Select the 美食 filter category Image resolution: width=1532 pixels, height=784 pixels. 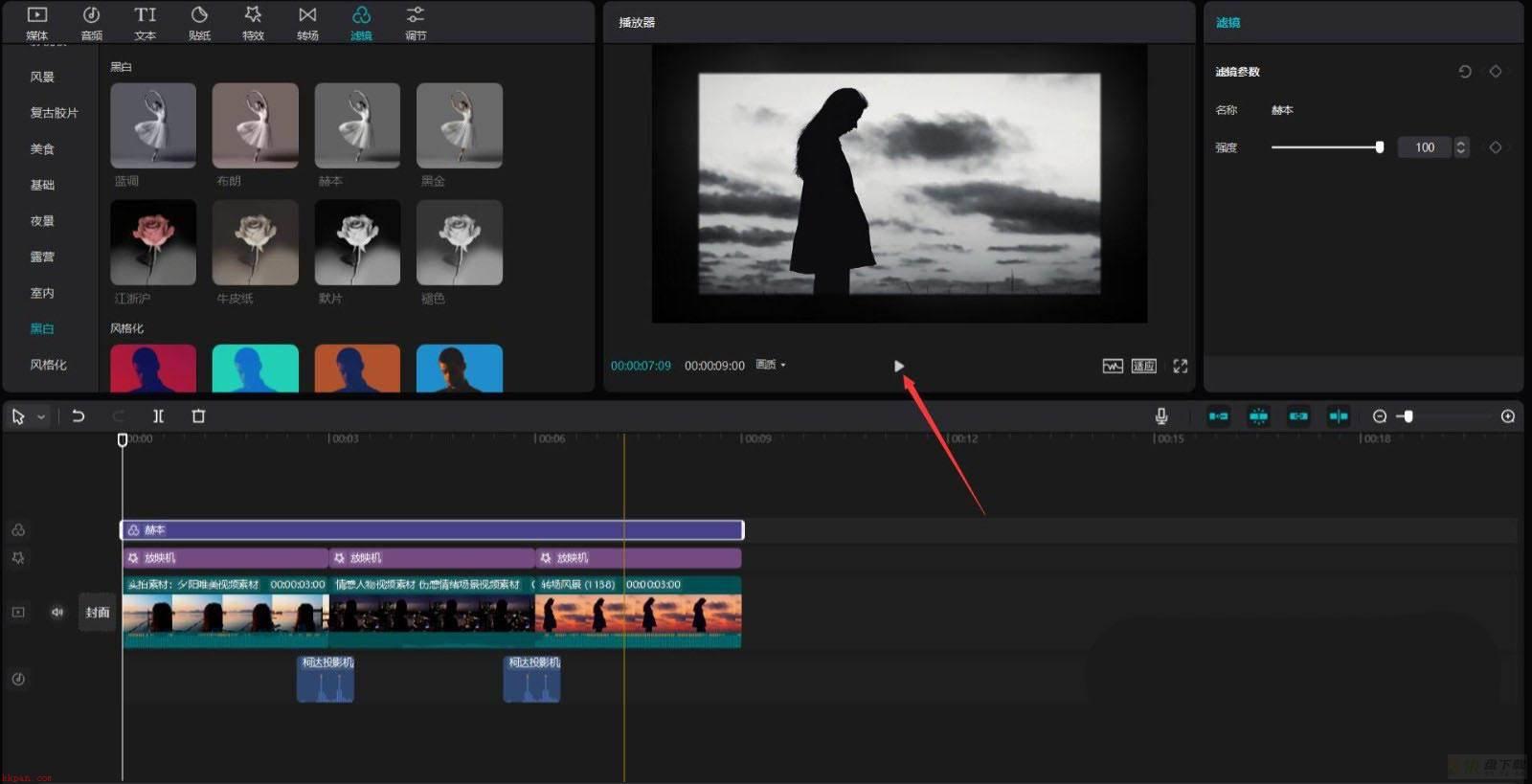pyautogui.click(x=42, y=148)
